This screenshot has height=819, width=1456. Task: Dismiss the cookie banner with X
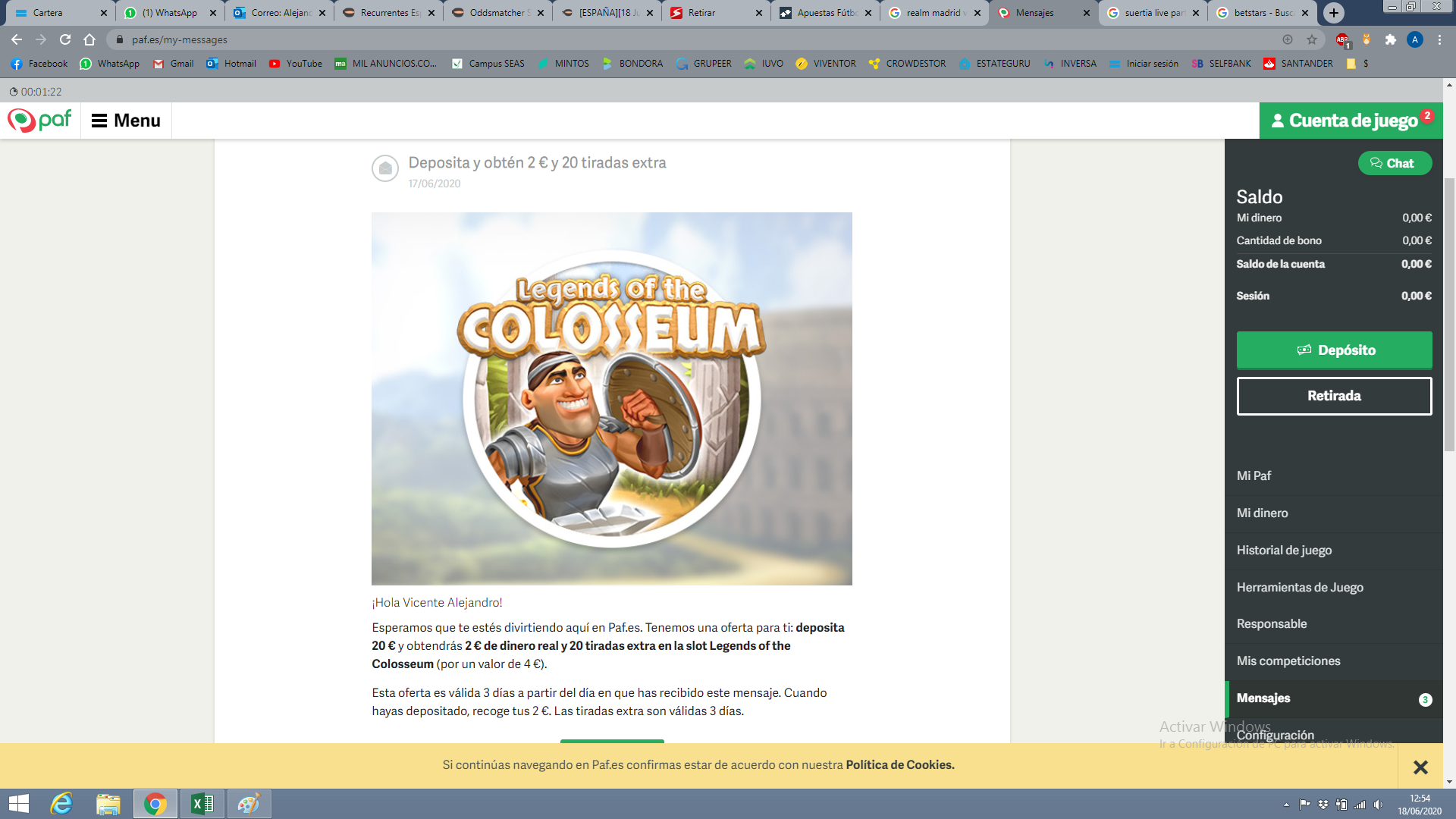click(x=1420, y=767)
